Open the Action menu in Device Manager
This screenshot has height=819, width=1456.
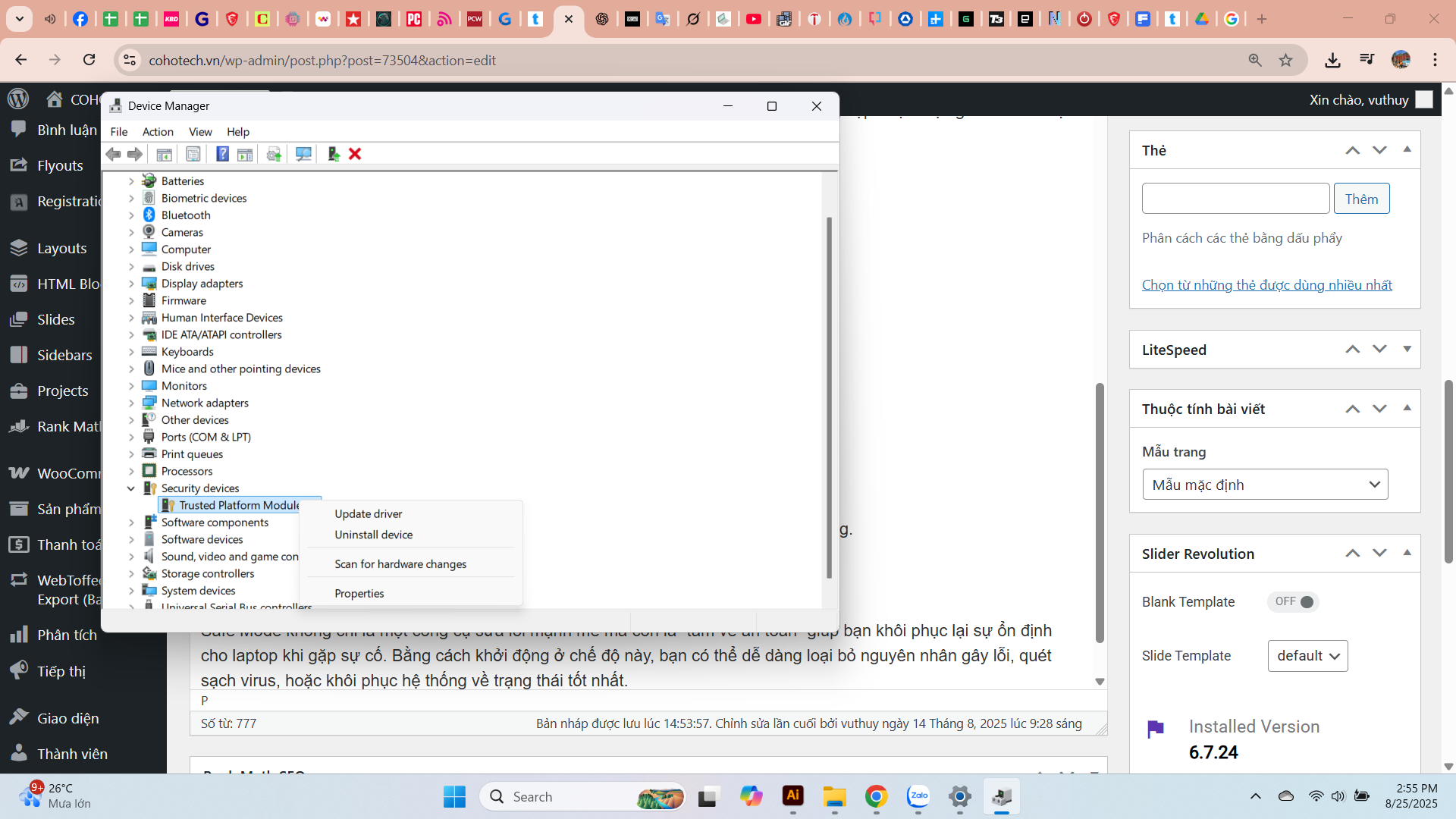158,131
